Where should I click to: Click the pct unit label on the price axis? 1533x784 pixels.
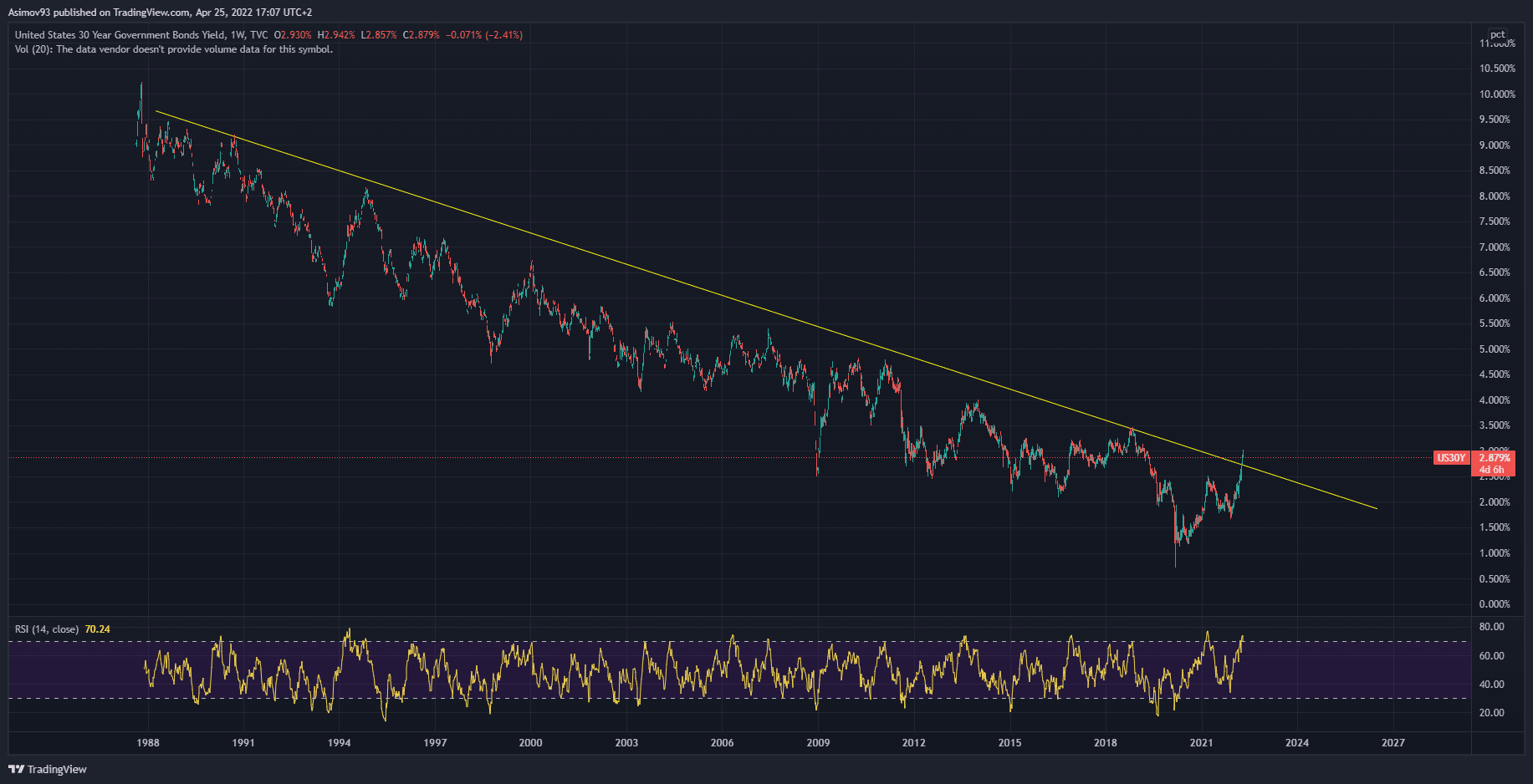pyautogui.click(x=1497, y=34)
